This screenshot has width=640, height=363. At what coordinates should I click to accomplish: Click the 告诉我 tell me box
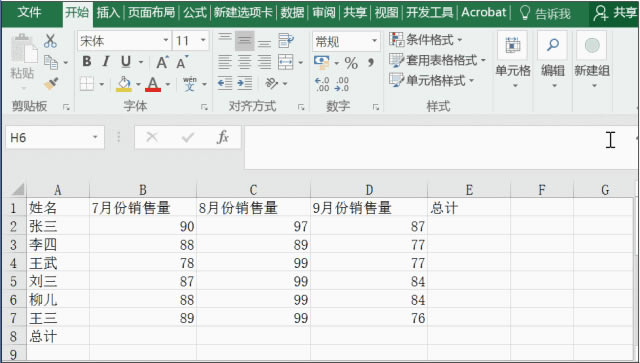(545, 13)
